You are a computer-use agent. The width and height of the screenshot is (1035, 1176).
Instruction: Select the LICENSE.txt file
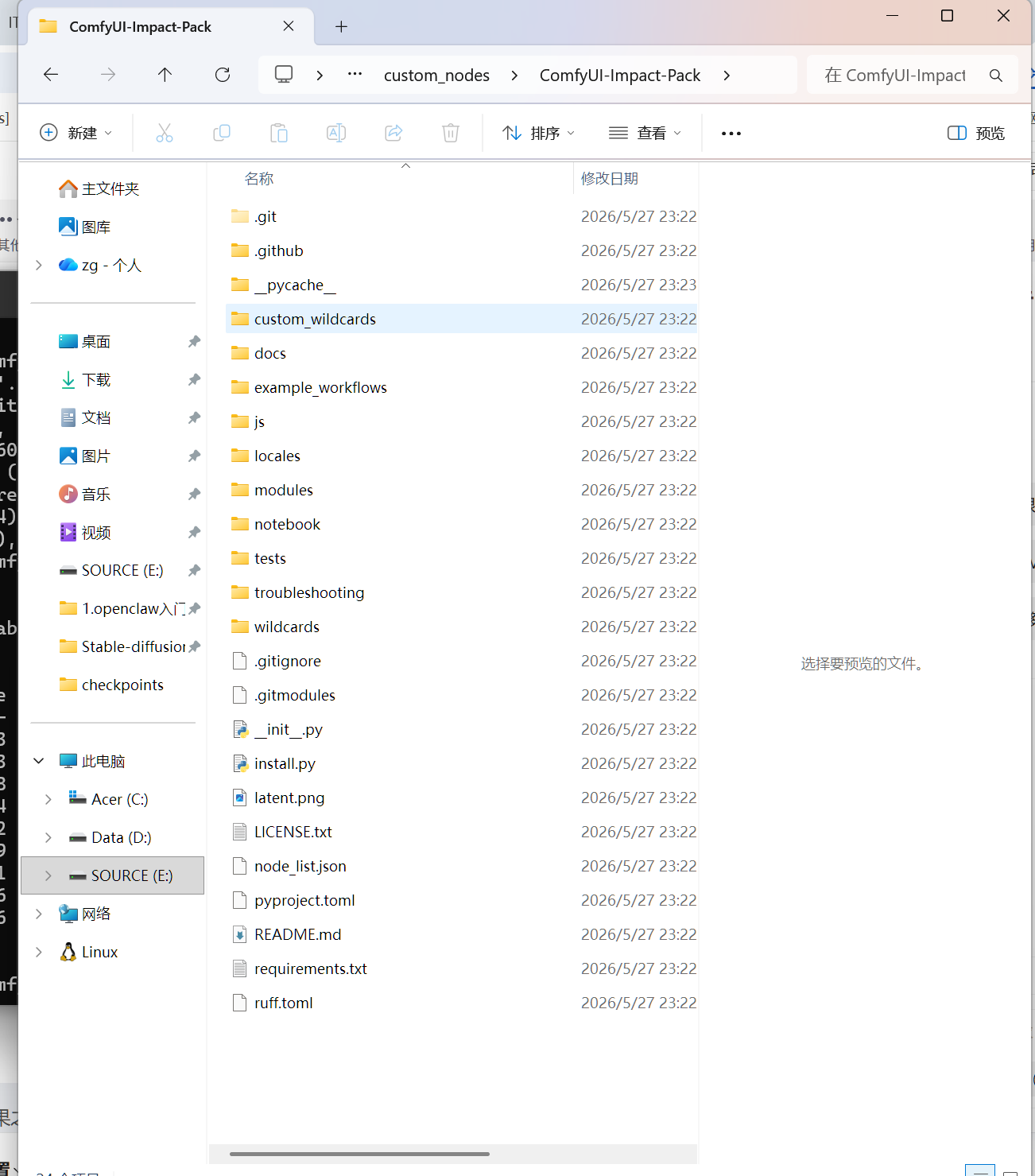click(x=462, y=833)
